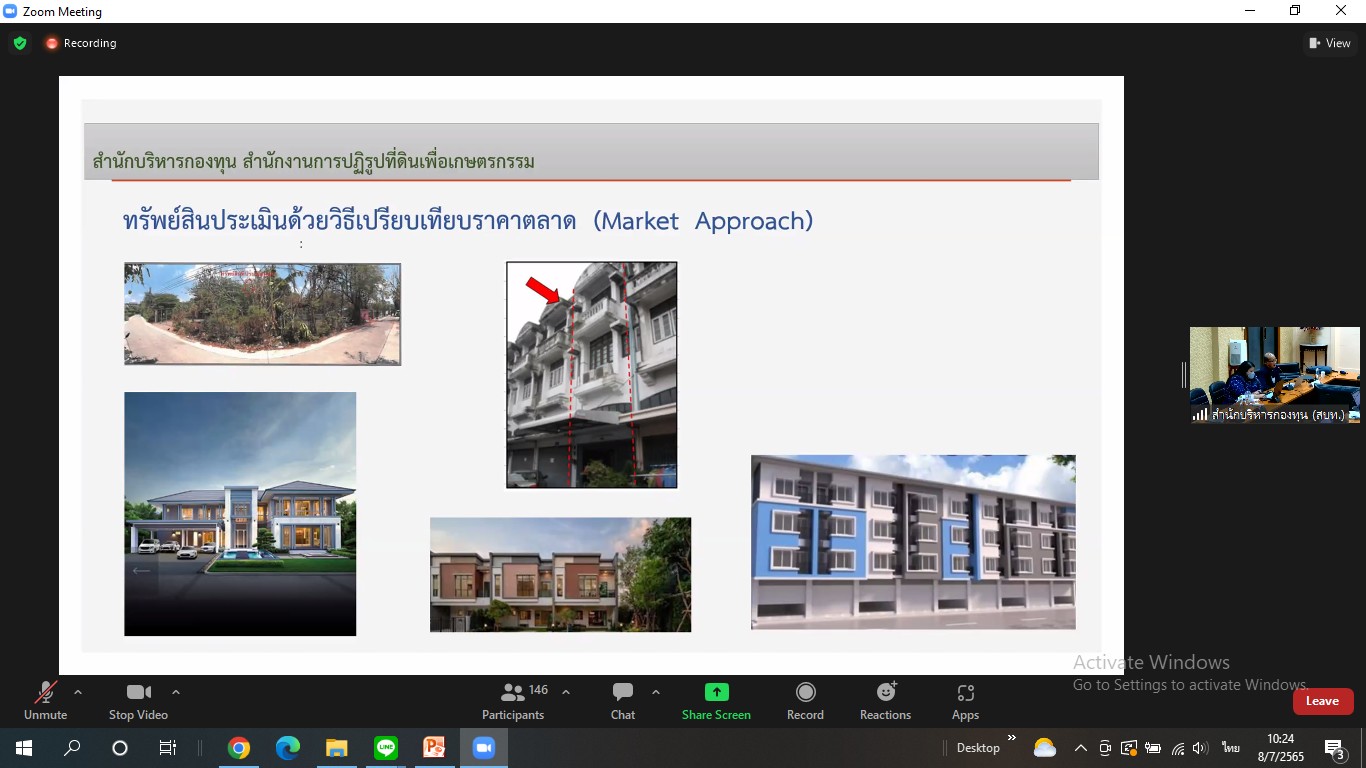The height and width of the screenshot is (768, 1366).
Task: Open the Participants panel
Action: [514, 700]
